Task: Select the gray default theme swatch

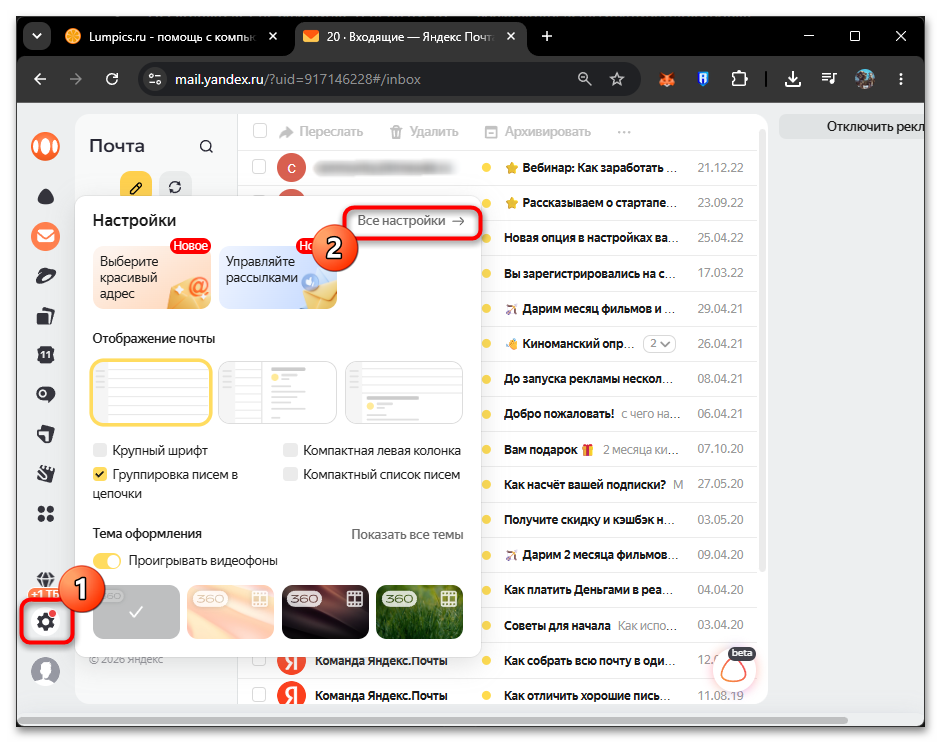Action: (x=136, y=612)
